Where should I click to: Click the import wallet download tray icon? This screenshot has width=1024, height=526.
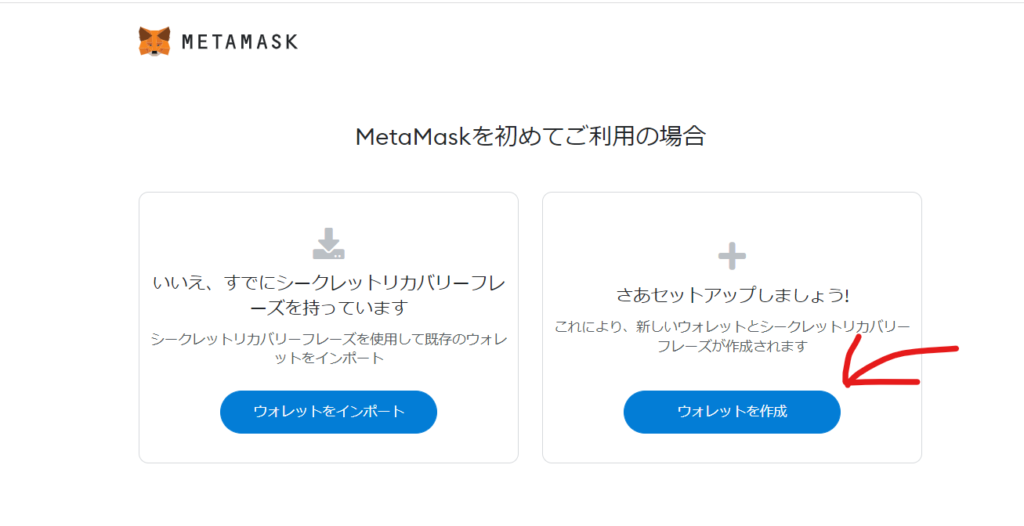click(328, 243)
